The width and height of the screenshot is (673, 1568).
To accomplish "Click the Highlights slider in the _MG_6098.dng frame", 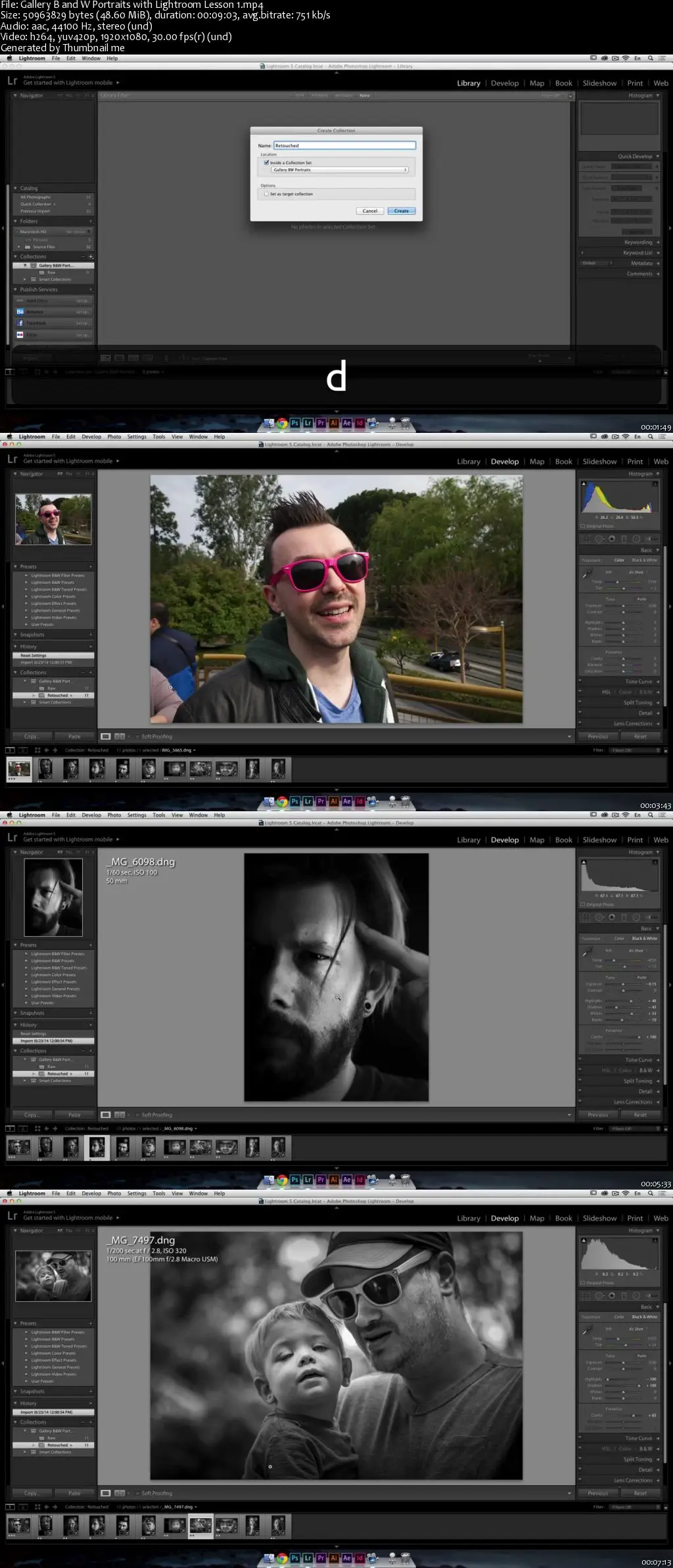I will pyautogui.click(x=623, y=1001).
